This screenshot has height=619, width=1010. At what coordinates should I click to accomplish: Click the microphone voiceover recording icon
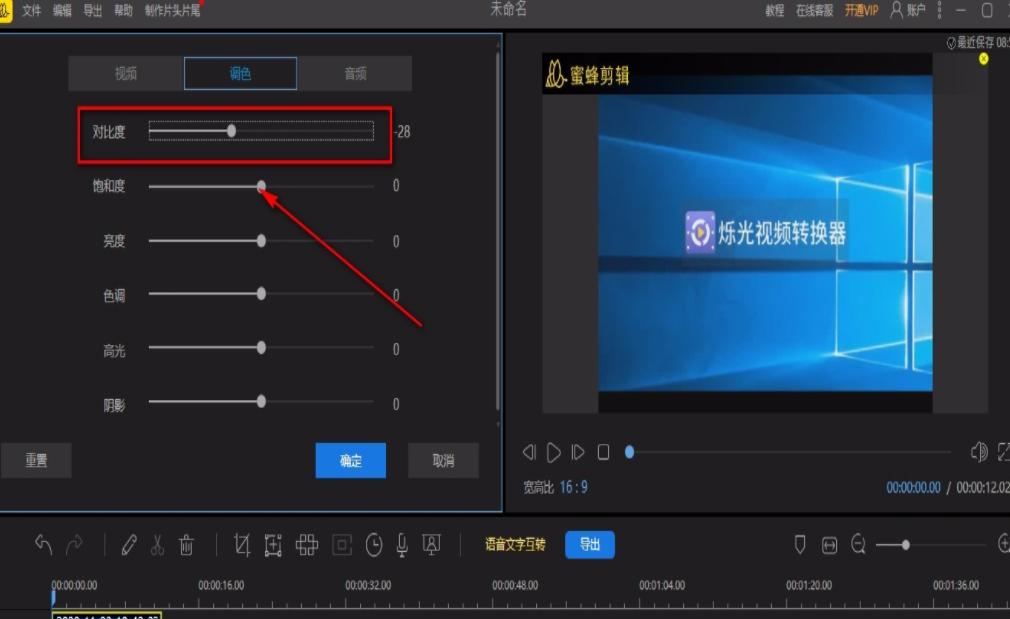point(404,544)
